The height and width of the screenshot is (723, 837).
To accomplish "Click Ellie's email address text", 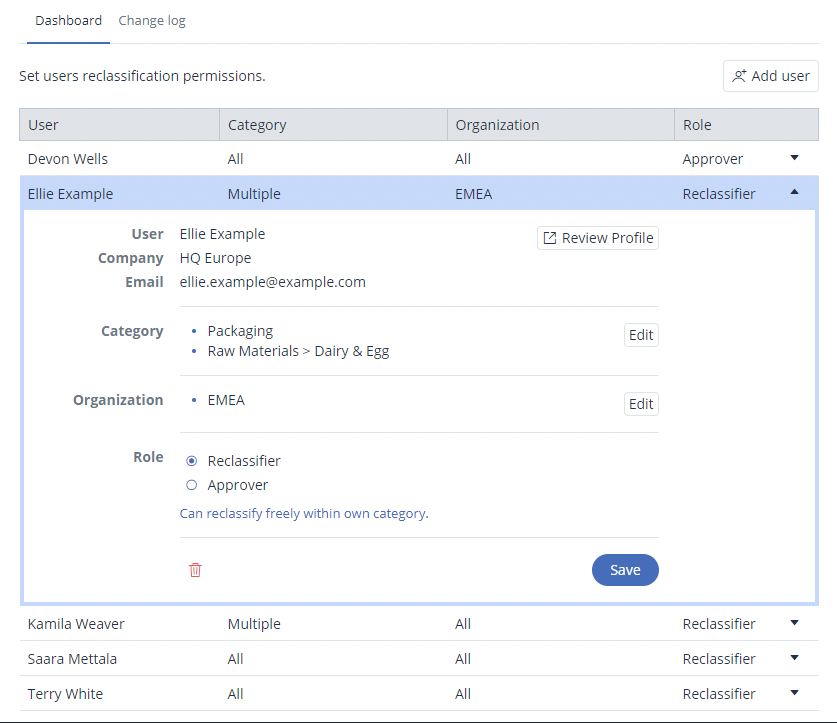I will click(x=273, y=282).
